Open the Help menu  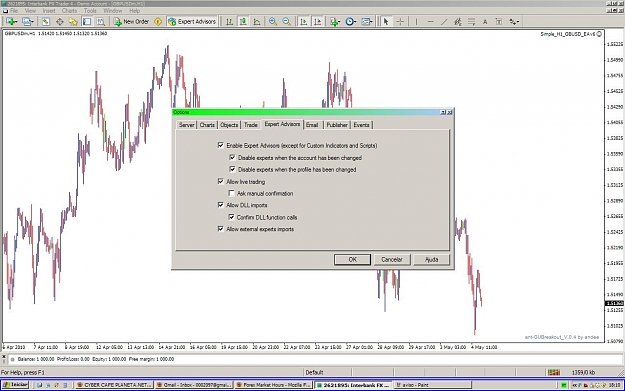tap(135, 11)
